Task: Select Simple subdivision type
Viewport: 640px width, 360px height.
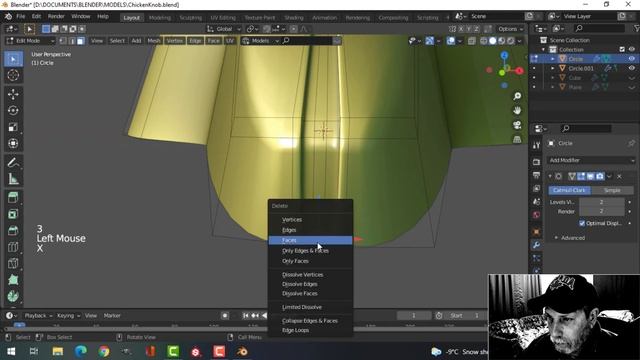Action: tap(612, 190)
